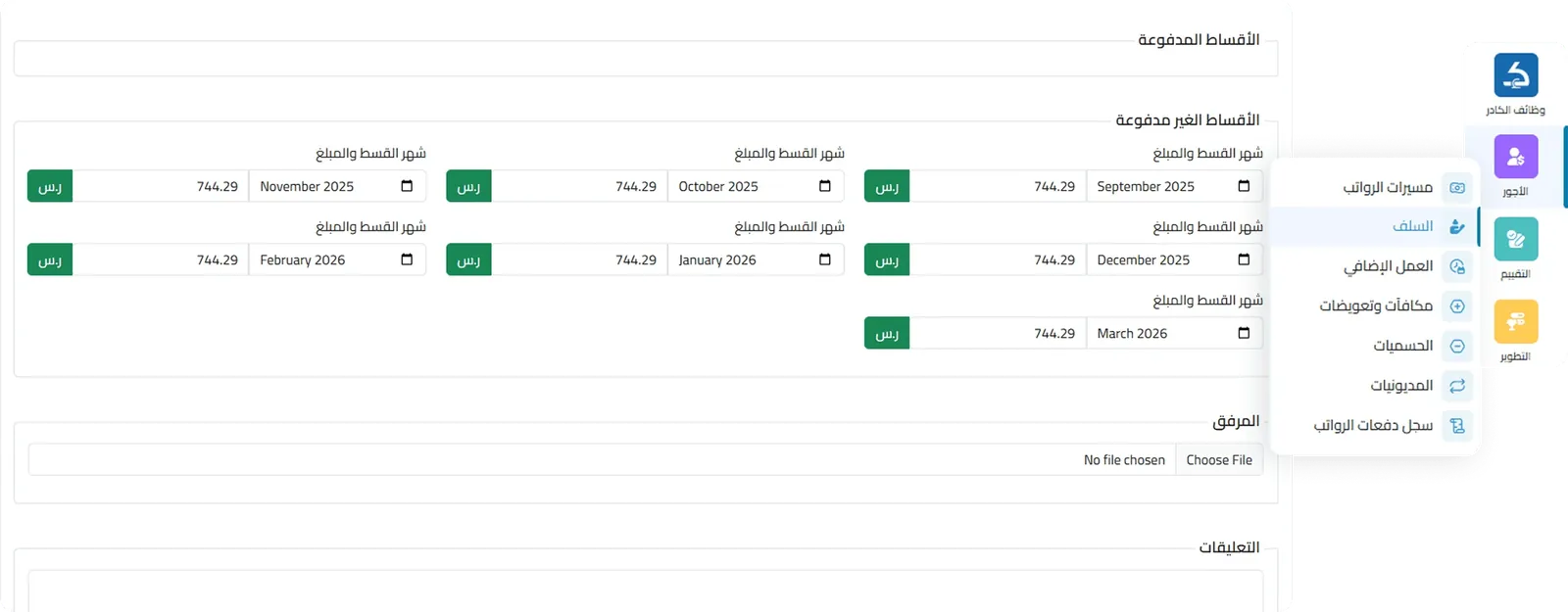This screenshot has width=1568, height=612.
Task: Open calendar picker for September 2025
Action: pyautogui.click(x=1244, y=186)
